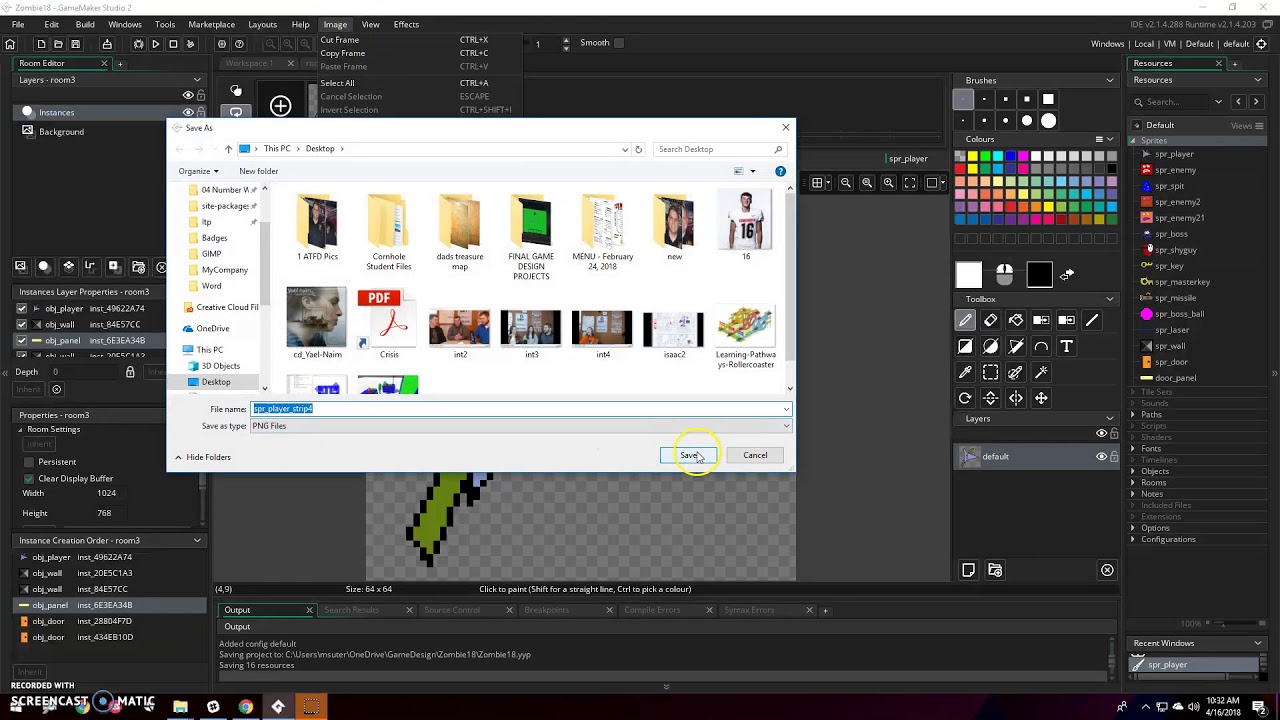Collapse the Brushes panel

click(x=1110, y=80)
